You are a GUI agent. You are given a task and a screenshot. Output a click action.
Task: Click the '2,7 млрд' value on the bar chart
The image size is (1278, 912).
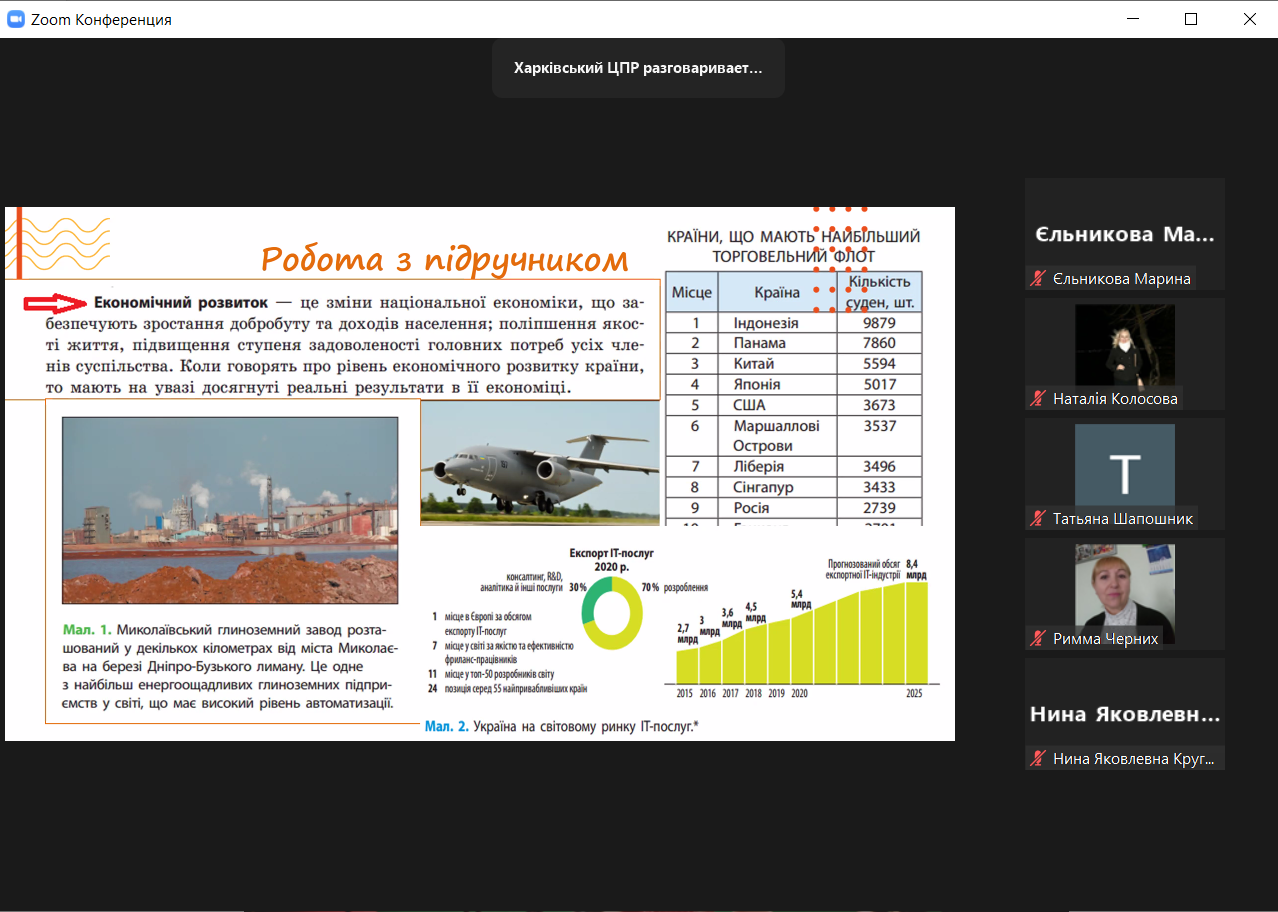(x=686, y=633)
